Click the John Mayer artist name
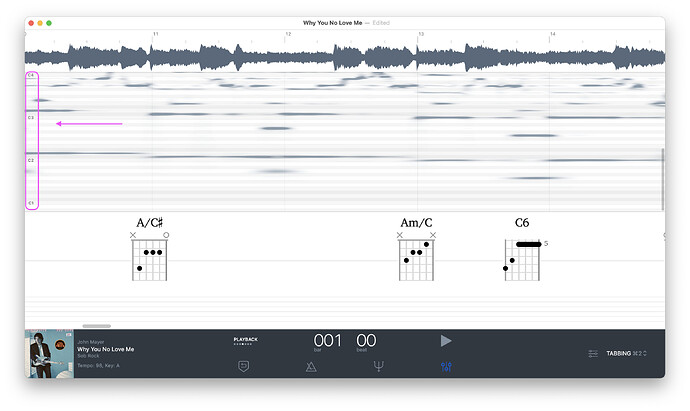Viewport: 690px width, 411px height. click(91, 342)
